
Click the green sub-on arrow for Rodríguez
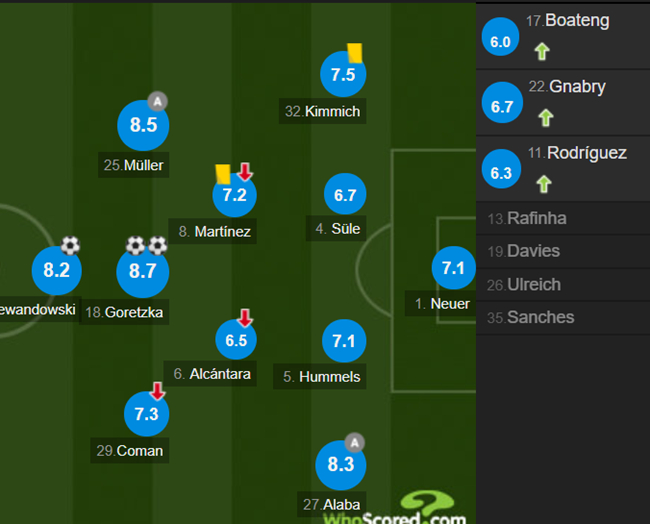[544, 184]
